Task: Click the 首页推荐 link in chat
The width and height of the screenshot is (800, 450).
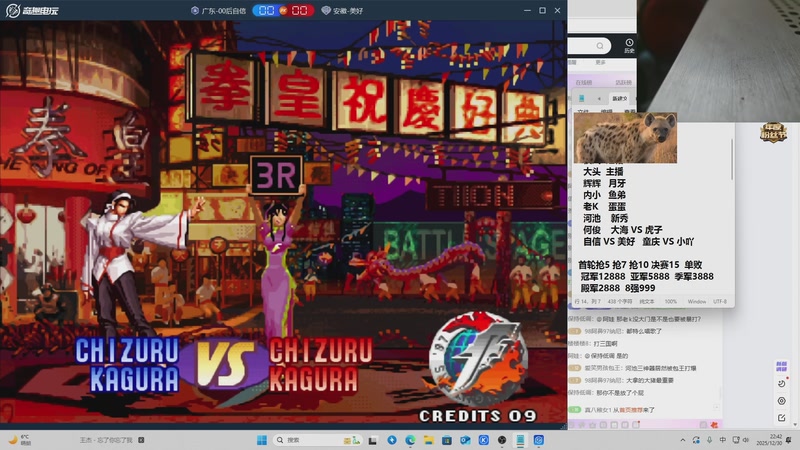Action: pyautogui.click(x=631, y=410)
